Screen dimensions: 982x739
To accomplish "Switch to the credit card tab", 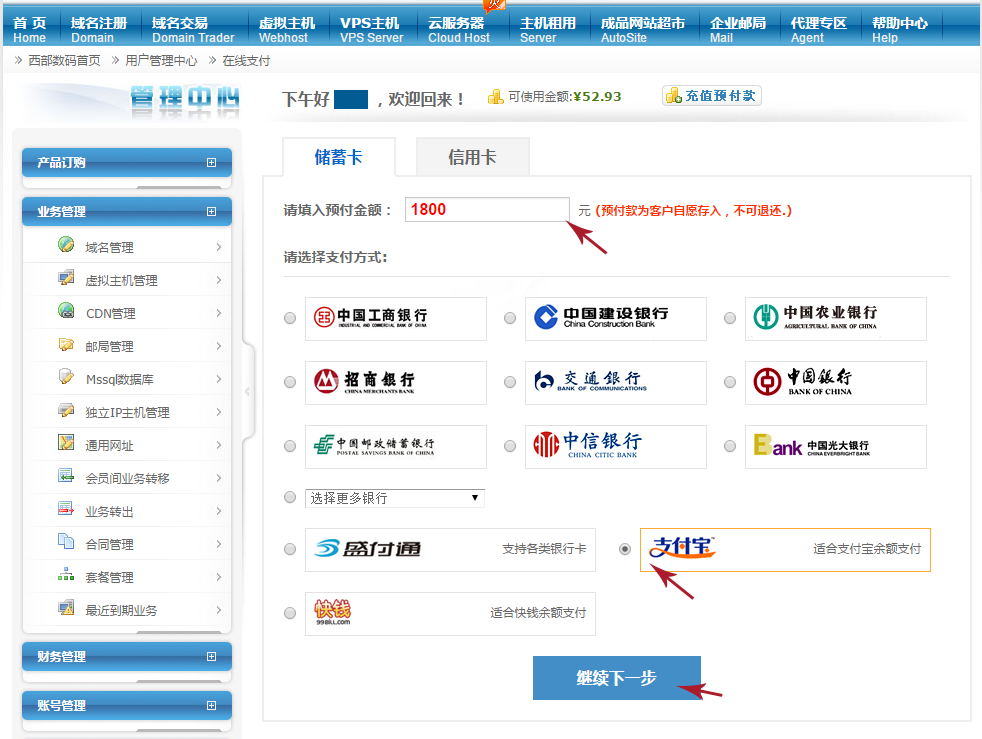I will coord(472,157).
